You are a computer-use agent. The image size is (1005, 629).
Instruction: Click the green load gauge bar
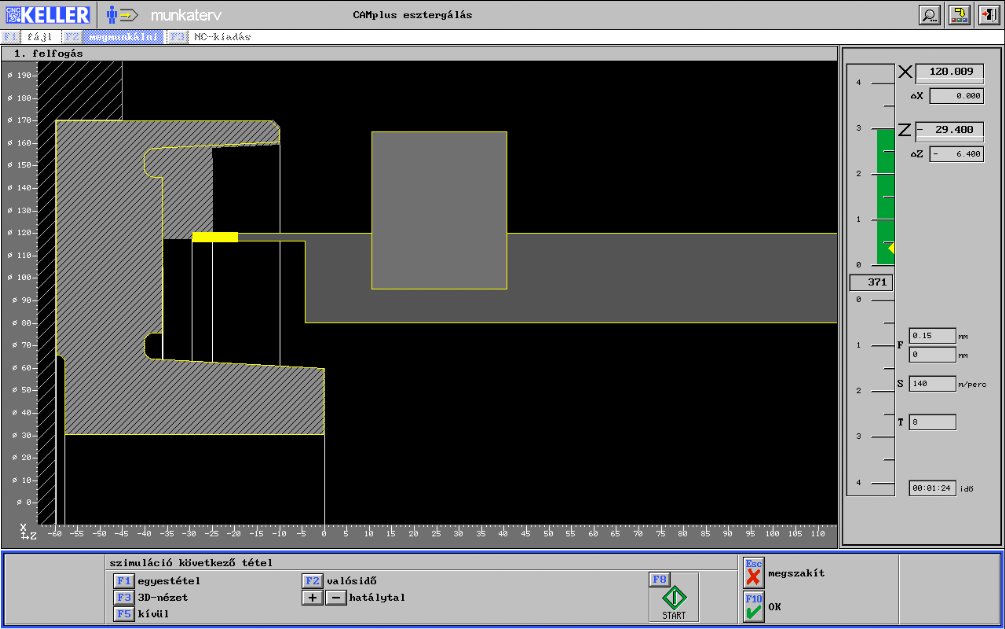(x=885, y=196)
